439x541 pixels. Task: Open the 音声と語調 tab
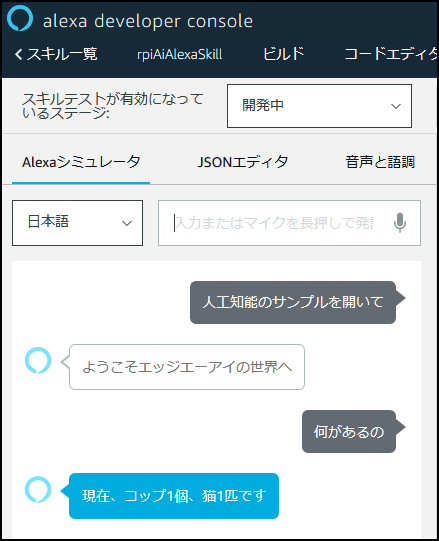(380, 162)
